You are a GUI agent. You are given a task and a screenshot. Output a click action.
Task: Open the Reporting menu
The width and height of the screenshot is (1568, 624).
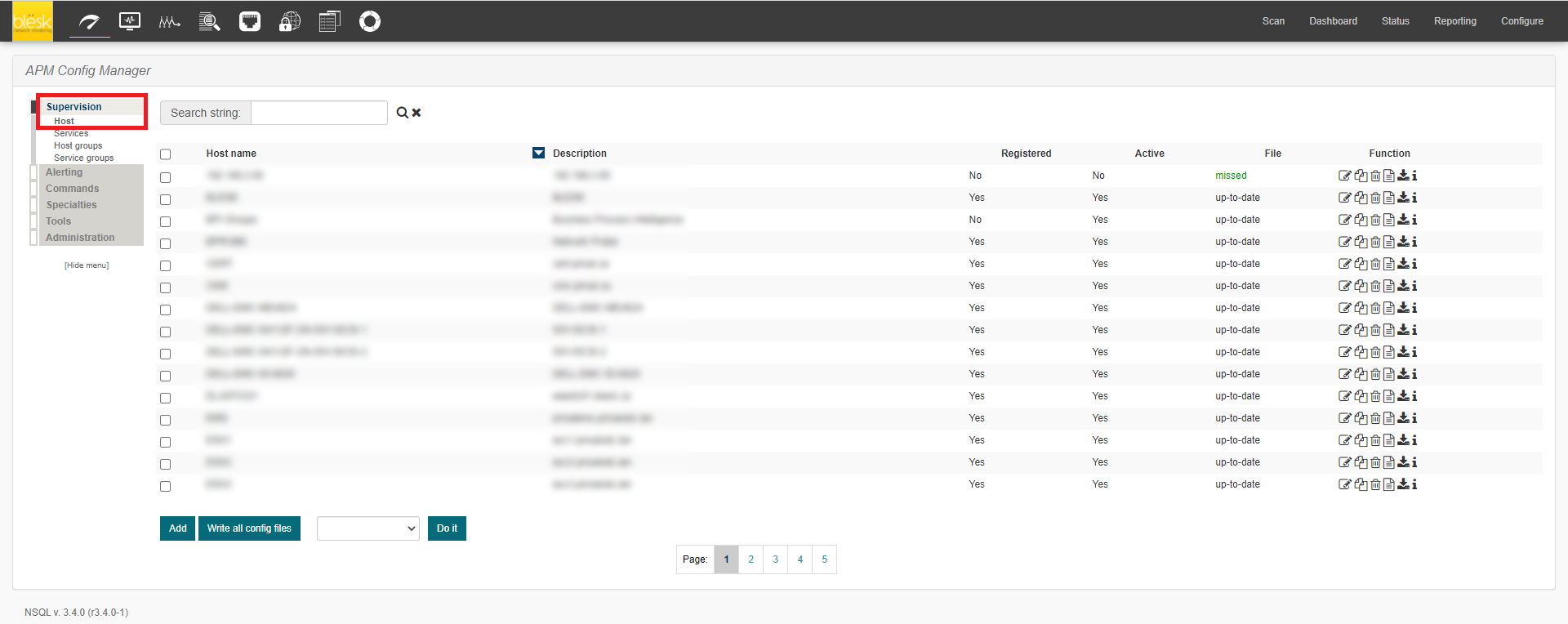click(x=1455, y=21)
